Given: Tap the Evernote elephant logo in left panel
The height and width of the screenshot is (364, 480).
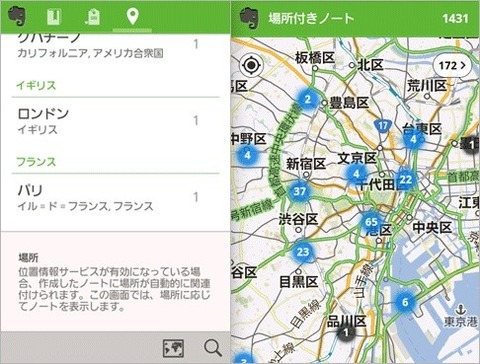Looking at the screenshot, I should [x=17, y=15].
